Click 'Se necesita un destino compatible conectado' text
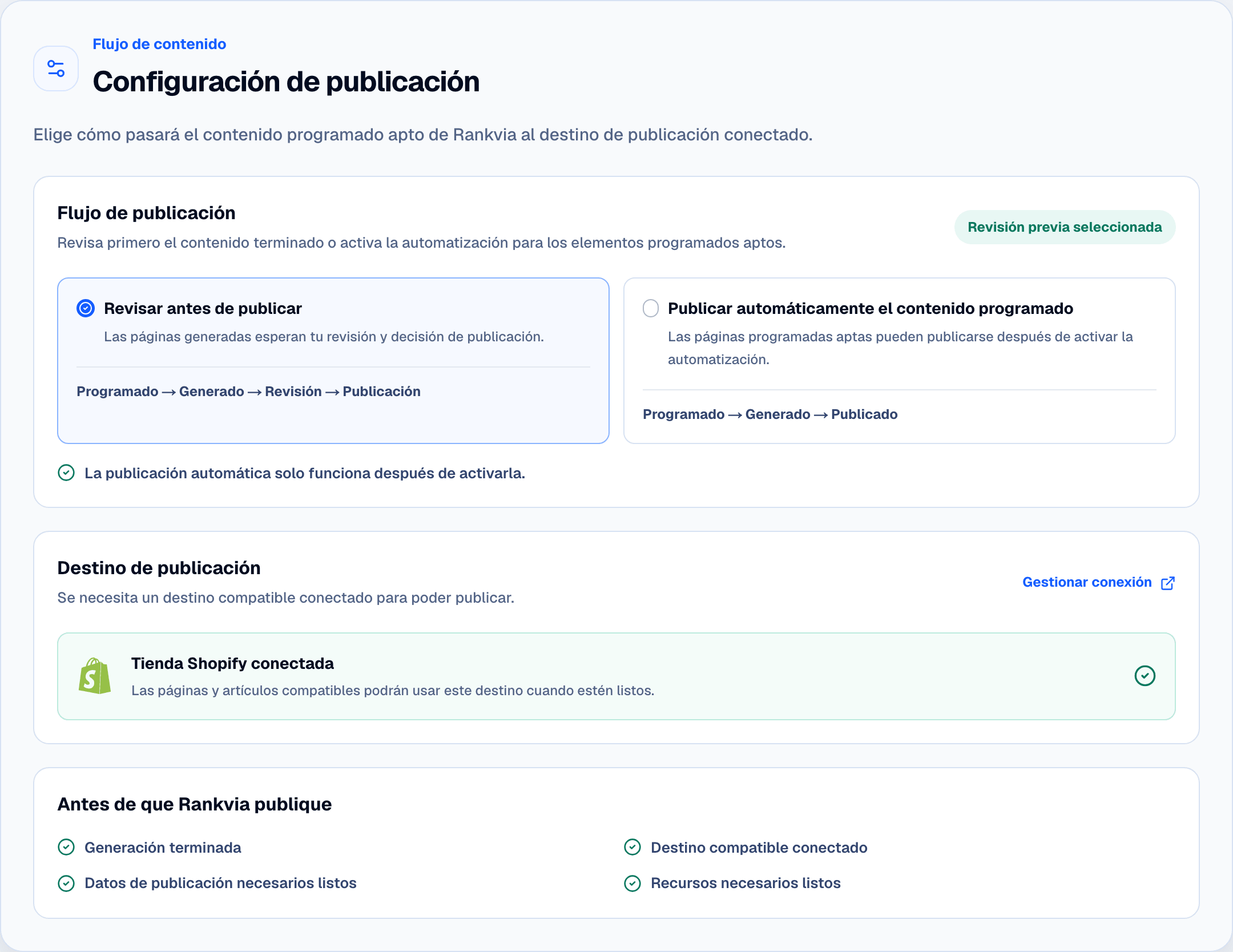This screenshot has width=1233, height=952. point(285,598)
